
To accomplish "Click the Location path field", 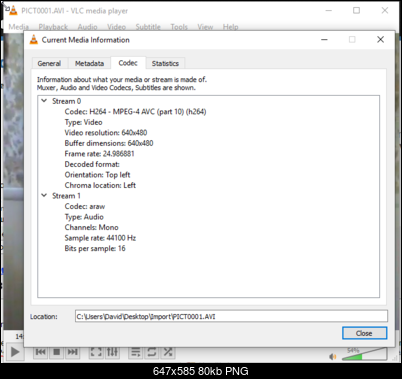I will [x=231, y=316].
